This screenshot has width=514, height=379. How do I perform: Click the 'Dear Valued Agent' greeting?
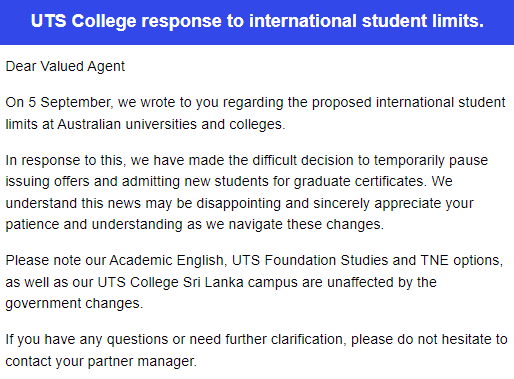click(x=65, y=66)
